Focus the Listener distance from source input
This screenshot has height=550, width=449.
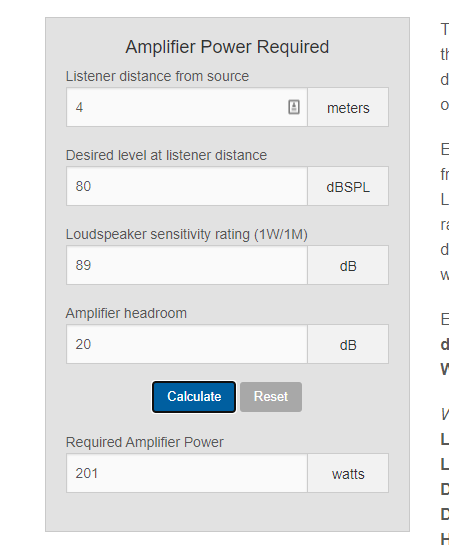point(187,107)
